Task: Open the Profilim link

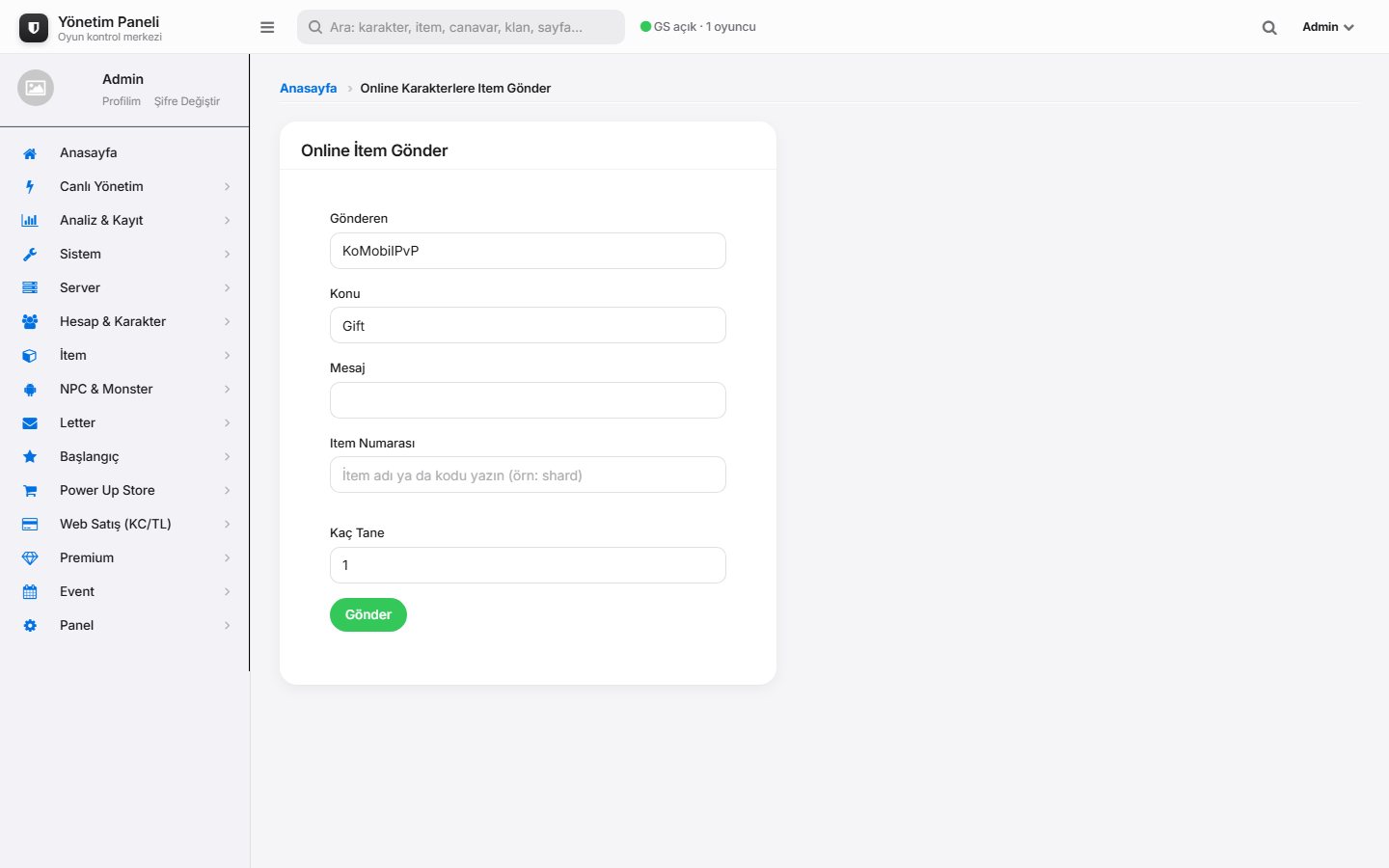Action: click(x=122, y=101)
